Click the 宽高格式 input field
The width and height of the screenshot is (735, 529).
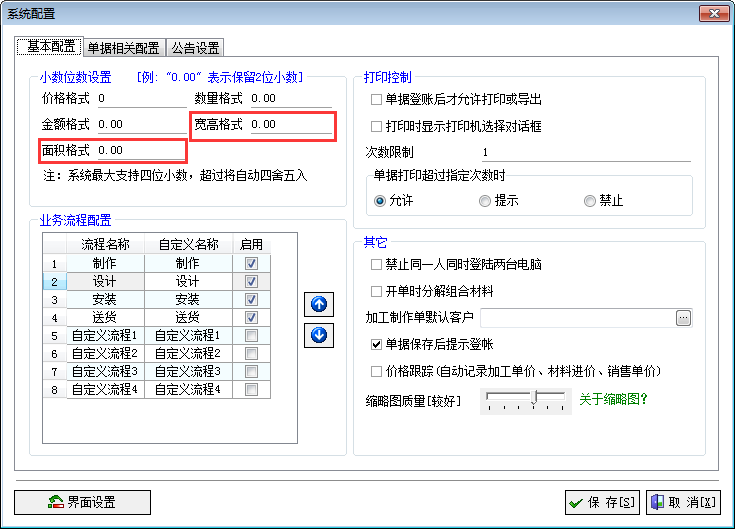290,125
